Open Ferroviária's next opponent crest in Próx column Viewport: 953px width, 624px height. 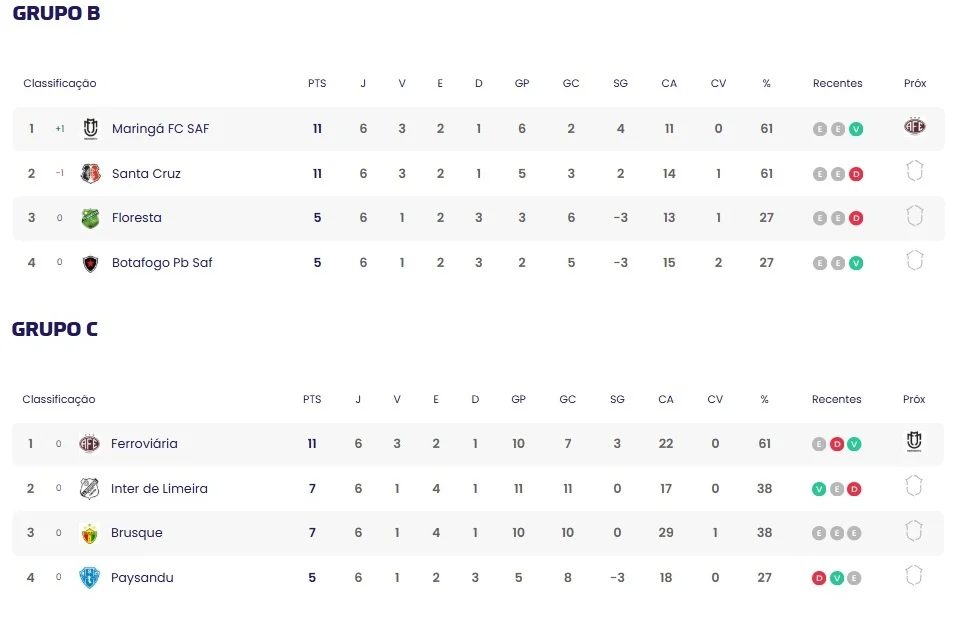[913, 441]
